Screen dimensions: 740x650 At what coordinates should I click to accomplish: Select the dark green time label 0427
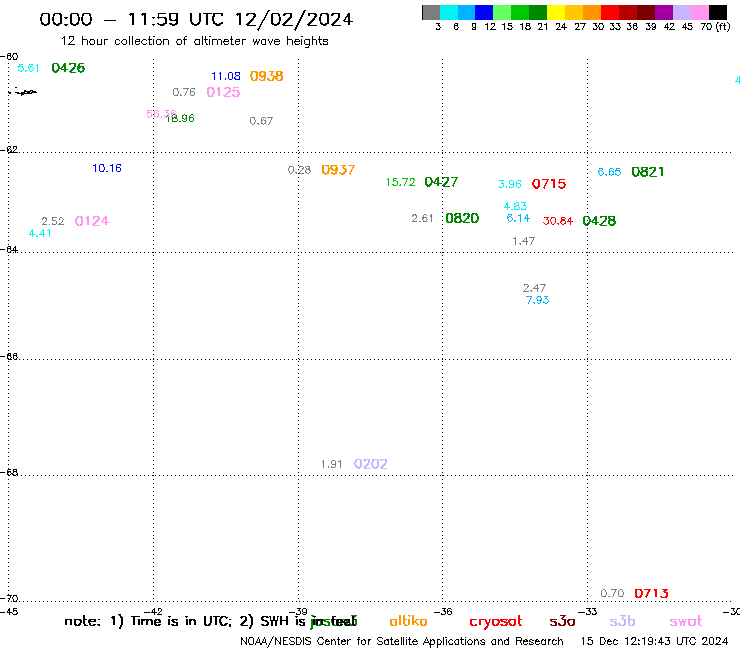[441, 182]
